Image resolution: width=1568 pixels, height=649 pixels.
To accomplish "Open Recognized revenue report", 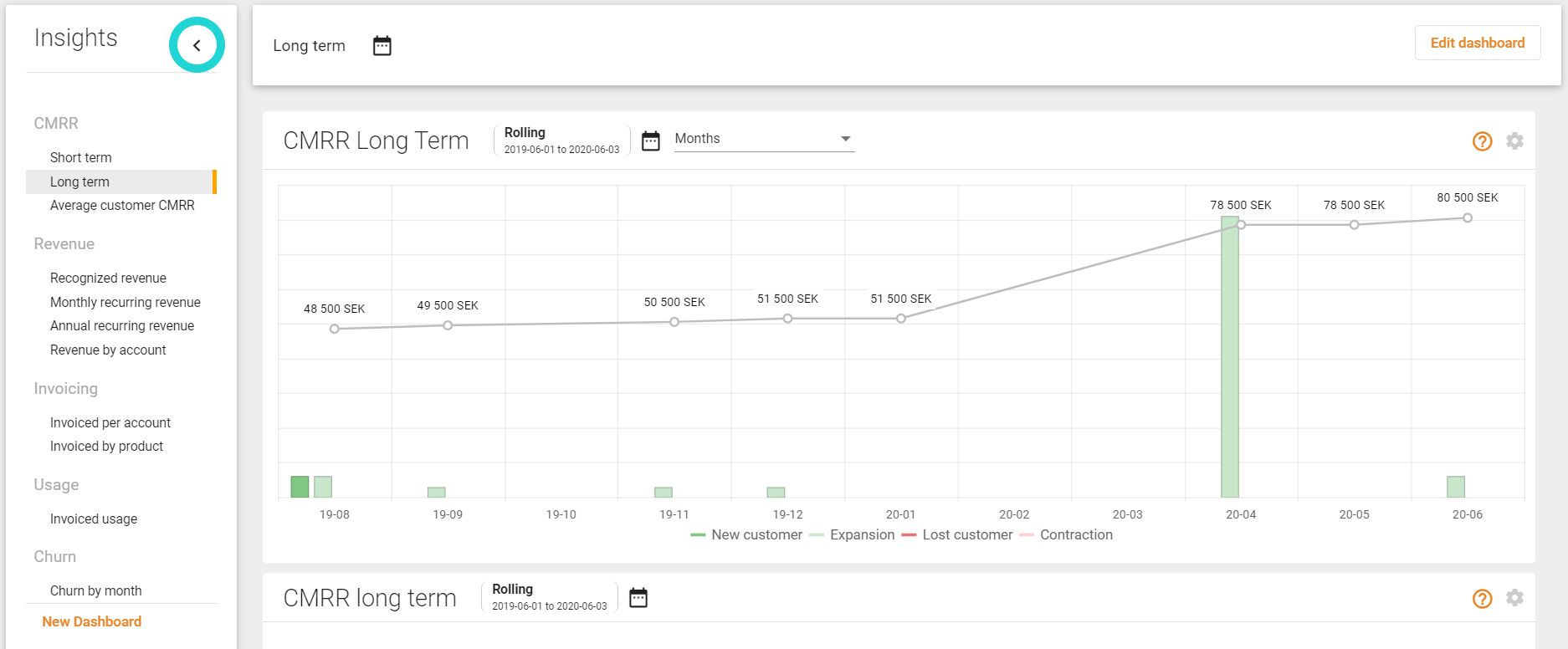I will click(x=108, y=278).
